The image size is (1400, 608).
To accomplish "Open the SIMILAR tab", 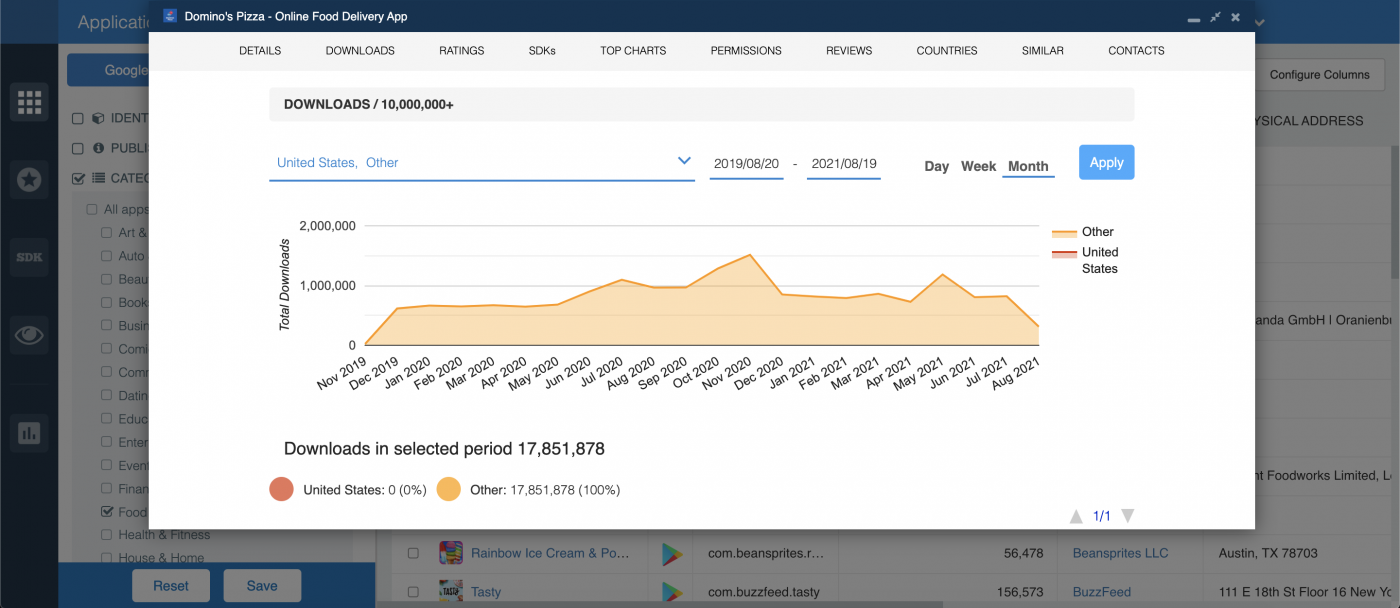I will click(x=1042, y=50).
